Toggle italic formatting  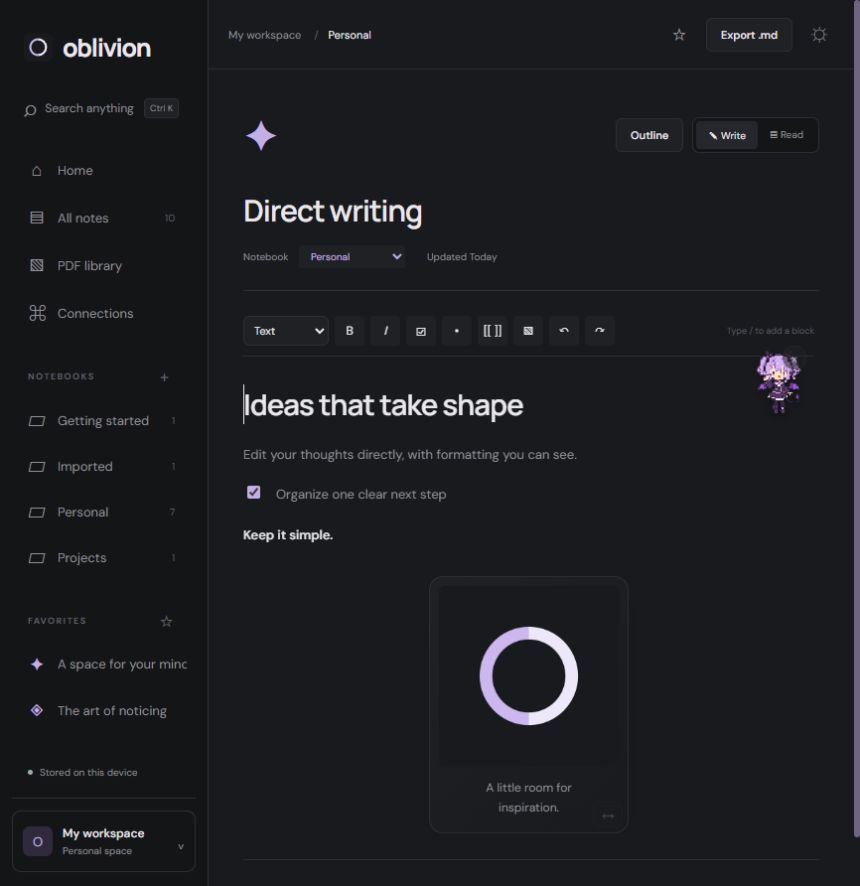tap(385, 331)
